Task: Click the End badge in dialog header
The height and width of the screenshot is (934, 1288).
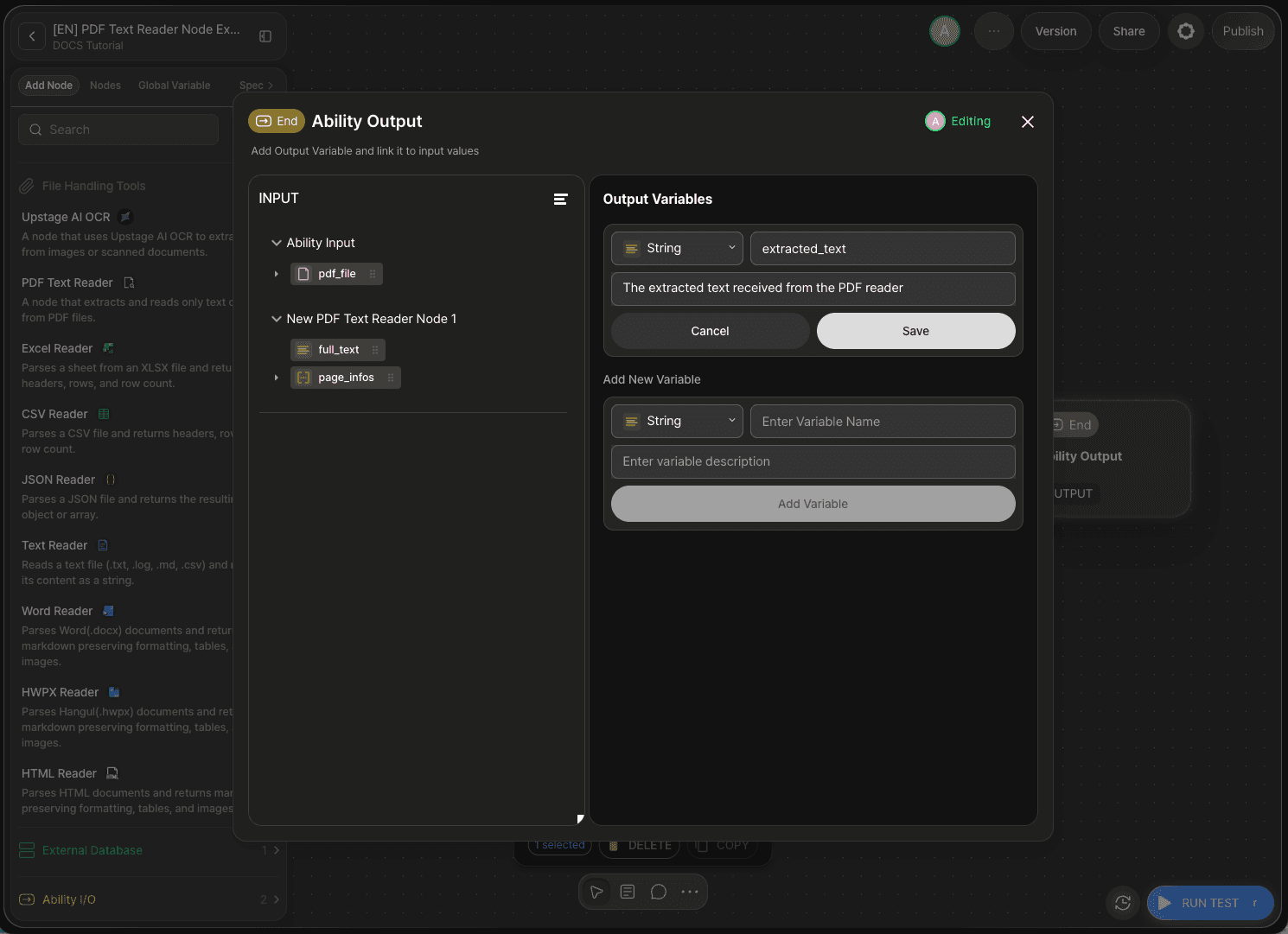Action: point(277,121)
